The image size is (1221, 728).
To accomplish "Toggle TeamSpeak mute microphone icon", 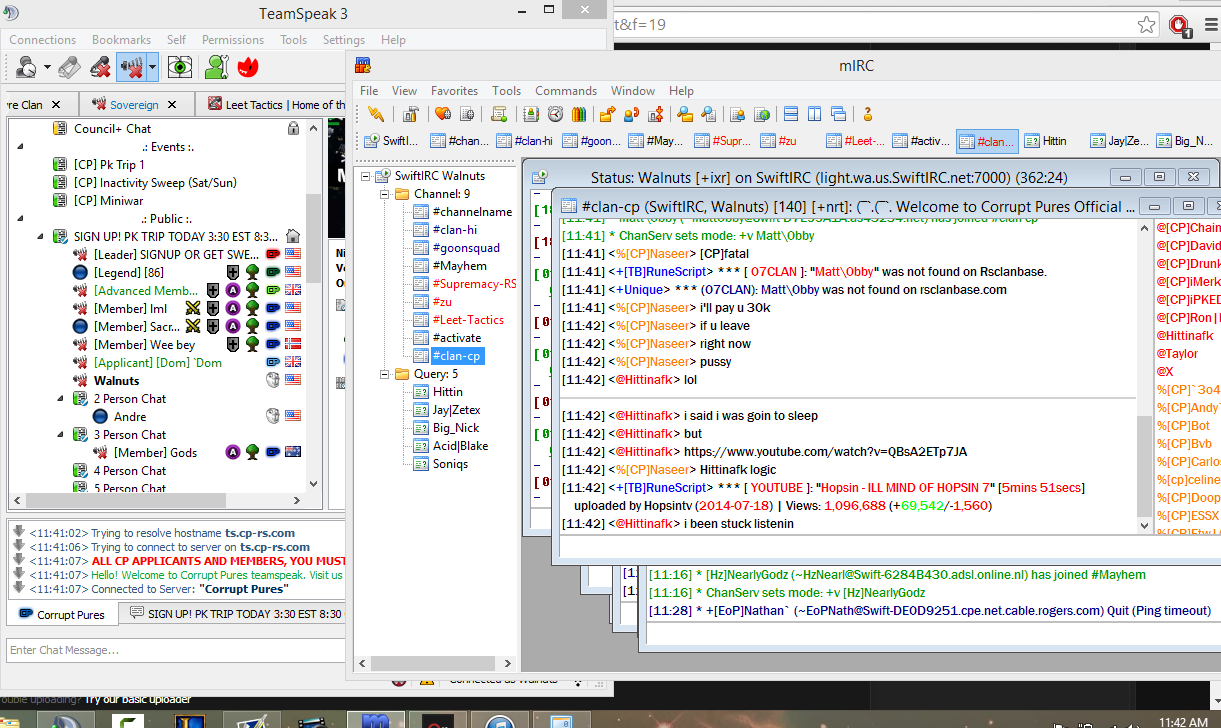I will tap(100, 68).
